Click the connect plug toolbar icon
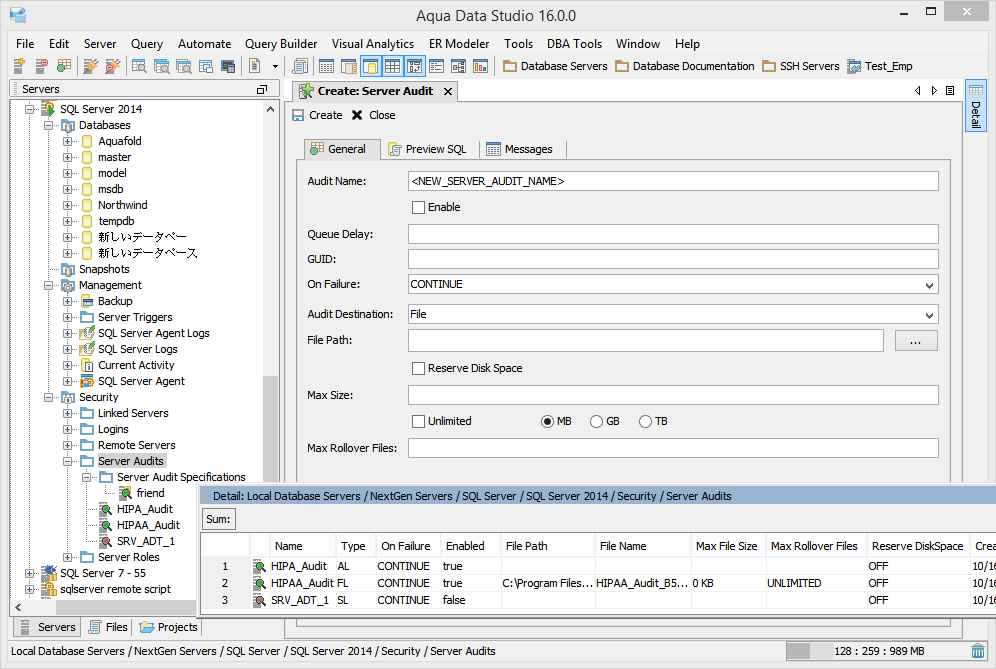Viewport: 996px width, 669px height. pos(91,65)
